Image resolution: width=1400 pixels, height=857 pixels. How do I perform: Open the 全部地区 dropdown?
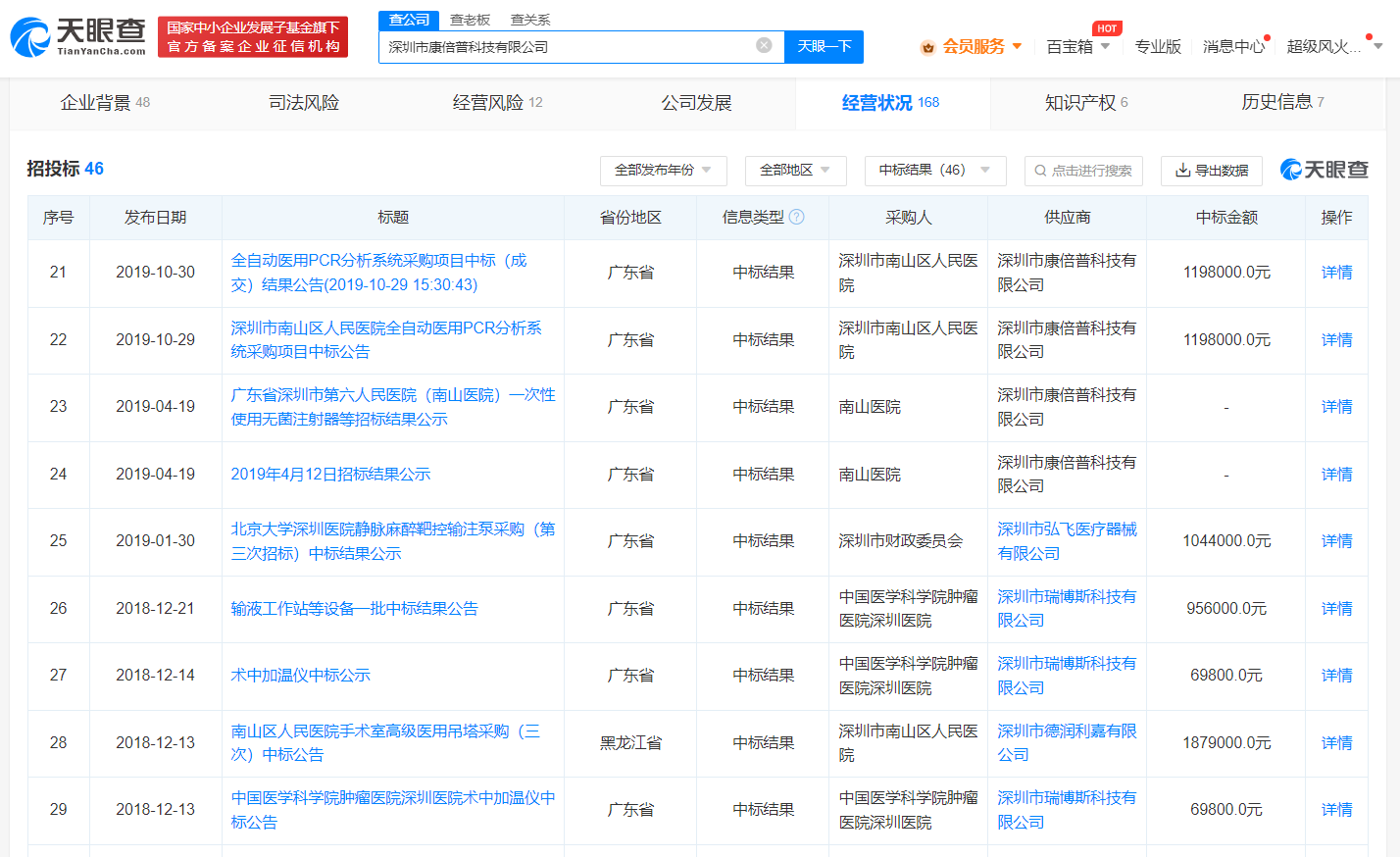coord(795,171)
